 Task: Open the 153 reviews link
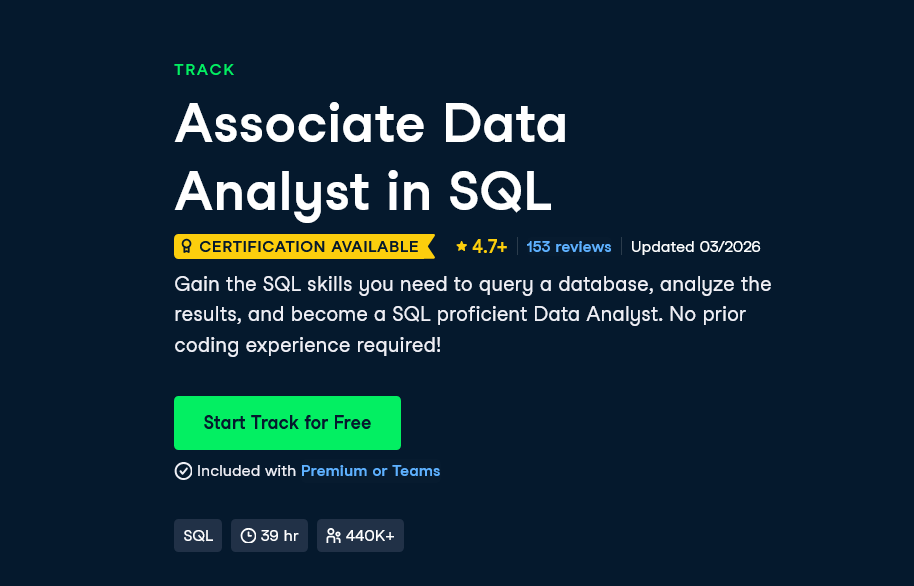pos(569,247)
